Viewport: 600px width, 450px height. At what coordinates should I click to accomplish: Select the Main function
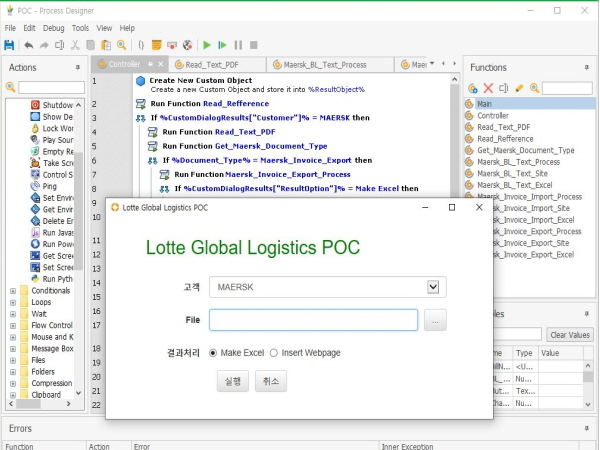coord(530,104)
